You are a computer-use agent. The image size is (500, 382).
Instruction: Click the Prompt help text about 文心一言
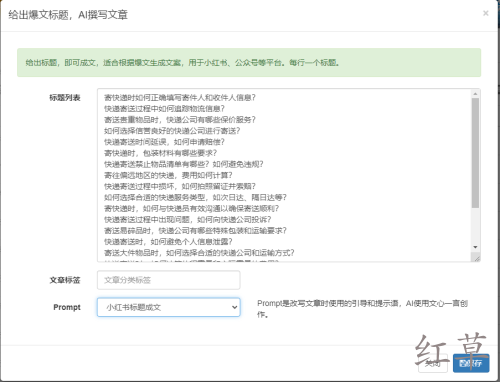tap(363, 309)
